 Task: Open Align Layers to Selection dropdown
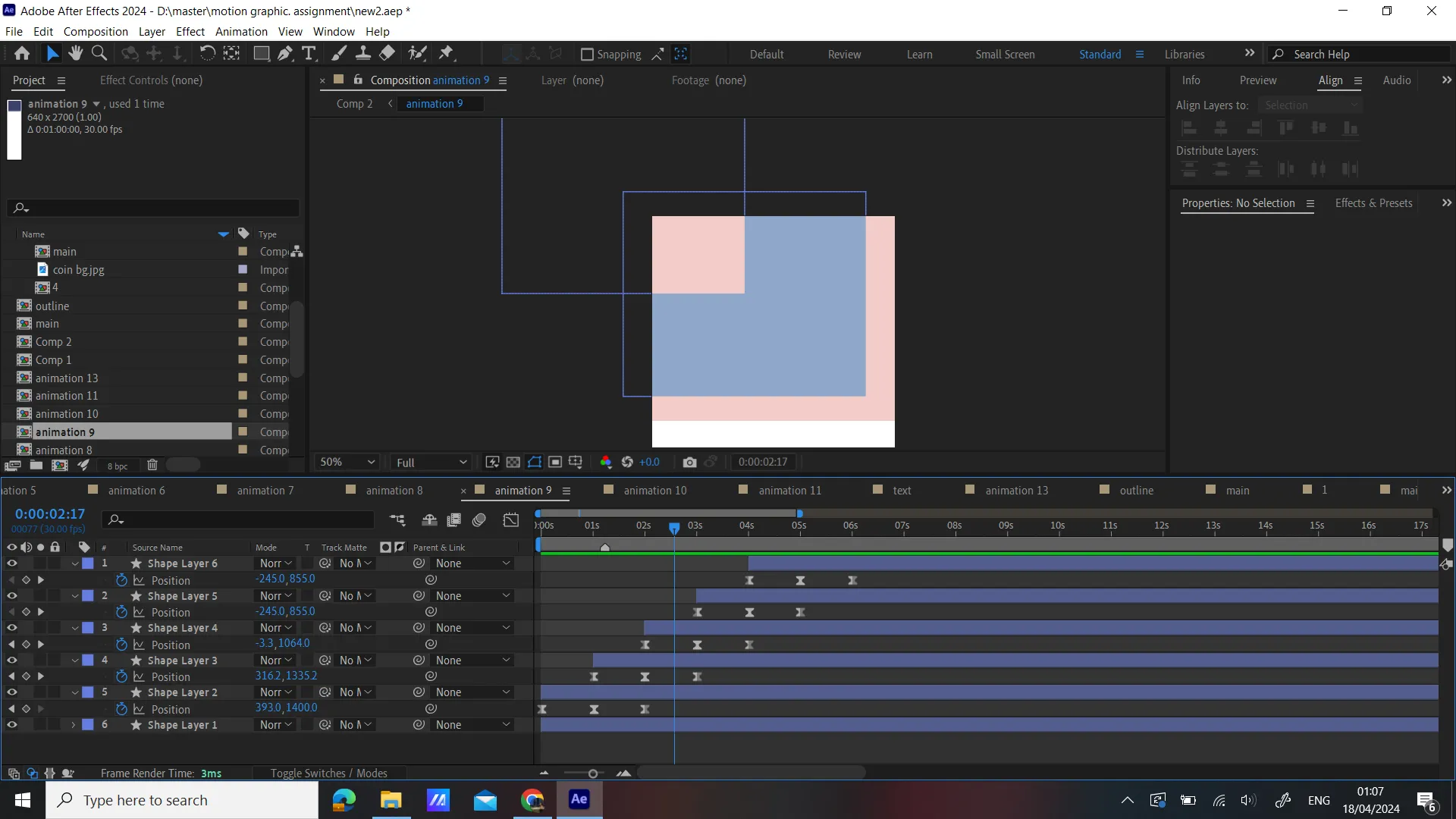1310,105
